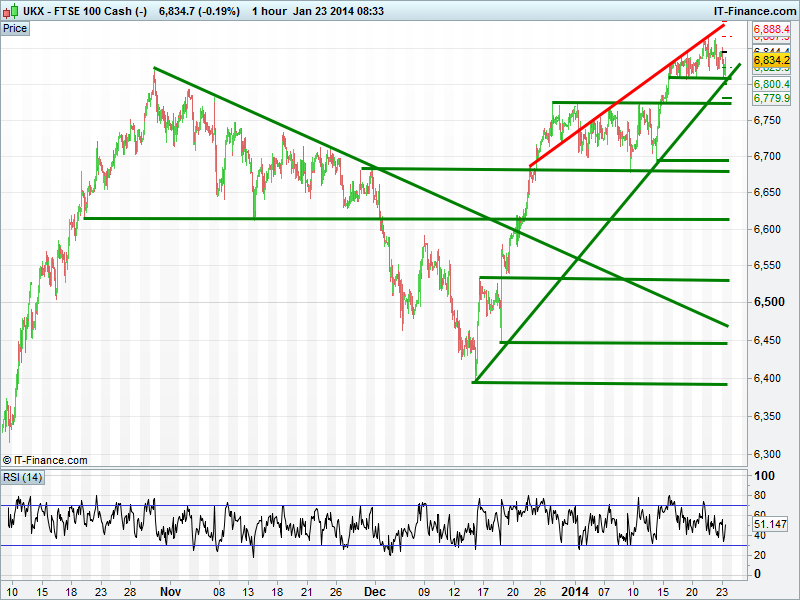
Task: Click the 'Jan 23 2014 08:33' timestamp
Action: click(338, 11)
